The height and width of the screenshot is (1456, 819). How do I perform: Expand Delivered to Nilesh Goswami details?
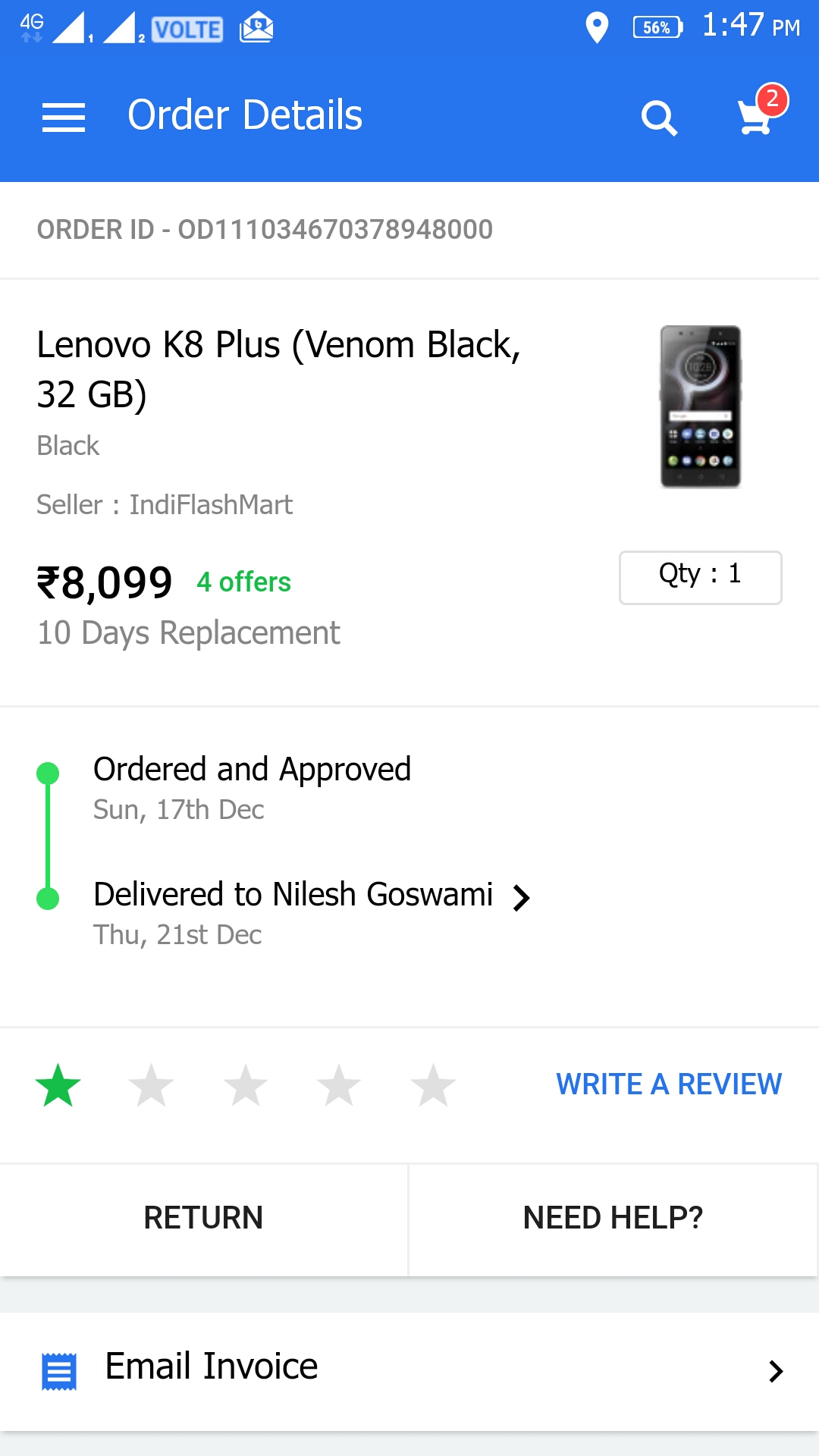click(x=521, y=898)
